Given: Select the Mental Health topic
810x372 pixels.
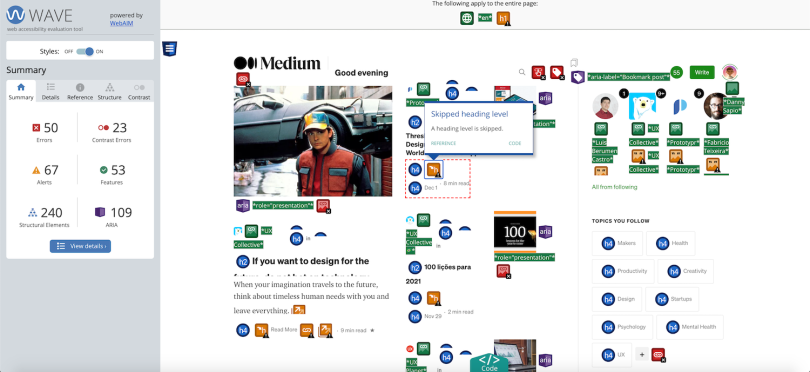Looking at the screenshot, I should point(690,327).
